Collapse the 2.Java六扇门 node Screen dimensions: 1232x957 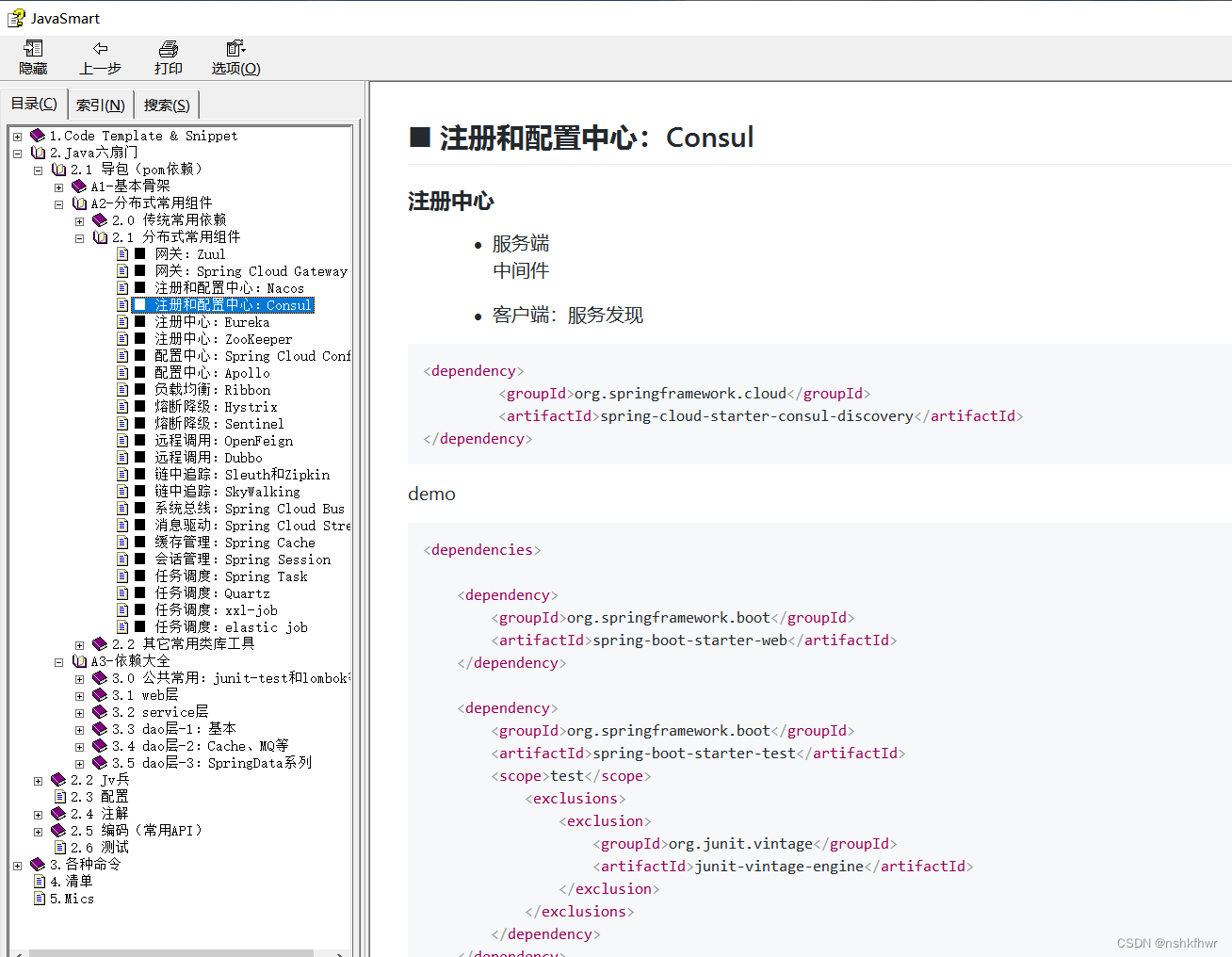[x=17, y=154]
